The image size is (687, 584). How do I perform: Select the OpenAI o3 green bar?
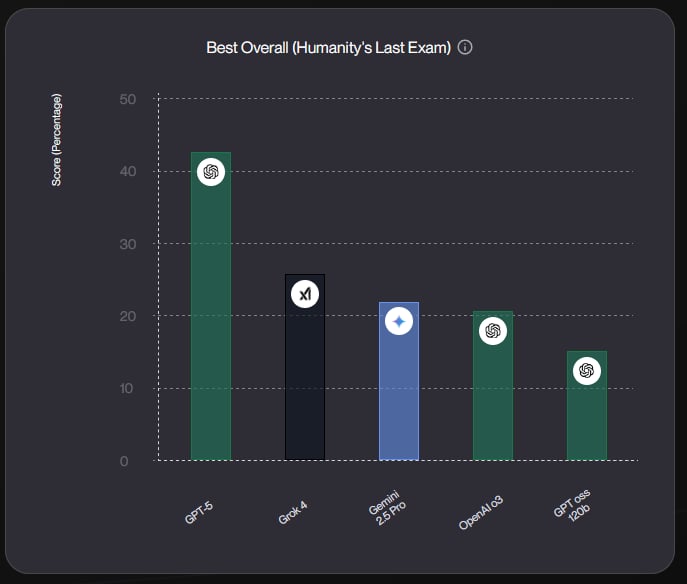click(x=493, y=386)
